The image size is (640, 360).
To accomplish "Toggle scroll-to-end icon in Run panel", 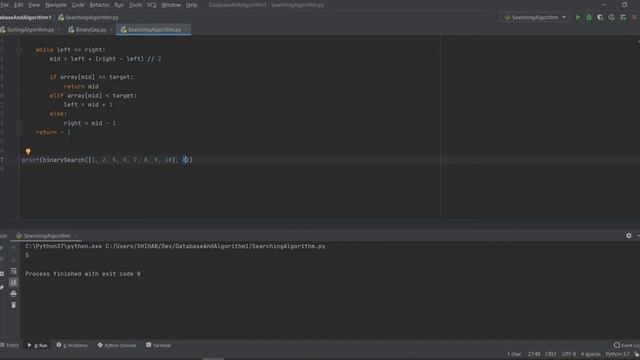I will (13, 282).
